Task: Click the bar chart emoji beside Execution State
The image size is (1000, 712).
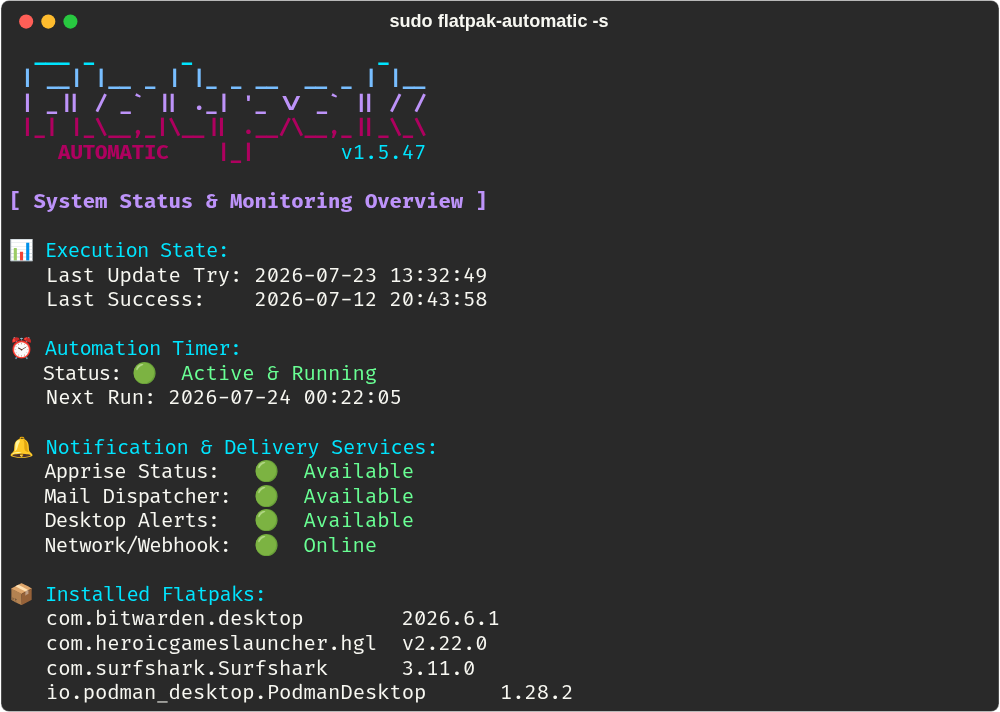Action: (21, 250)
